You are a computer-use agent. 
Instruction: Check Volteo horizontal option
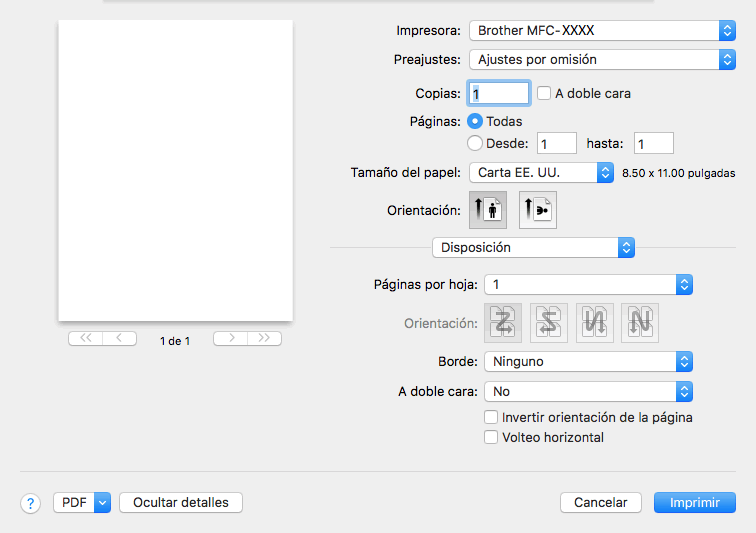click(x=491, y=437)
